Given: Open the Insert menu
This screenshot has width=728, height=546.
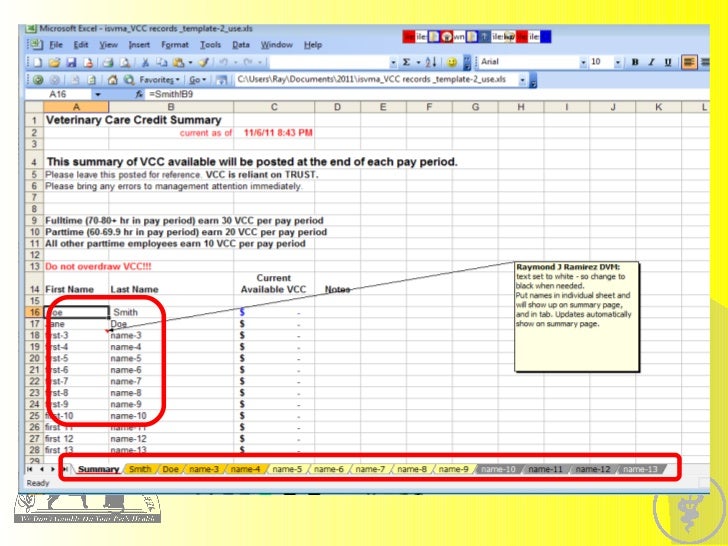Looking at the screenshot, I should tap(139, 45).
